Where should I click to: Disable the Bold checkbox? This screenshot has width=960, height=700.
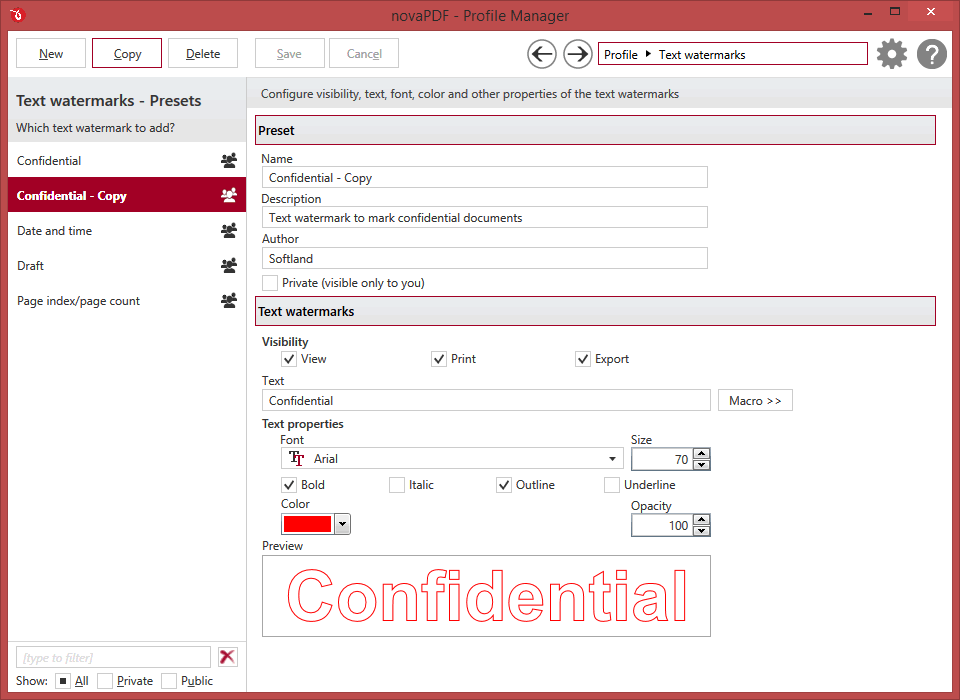click(289, 485)
